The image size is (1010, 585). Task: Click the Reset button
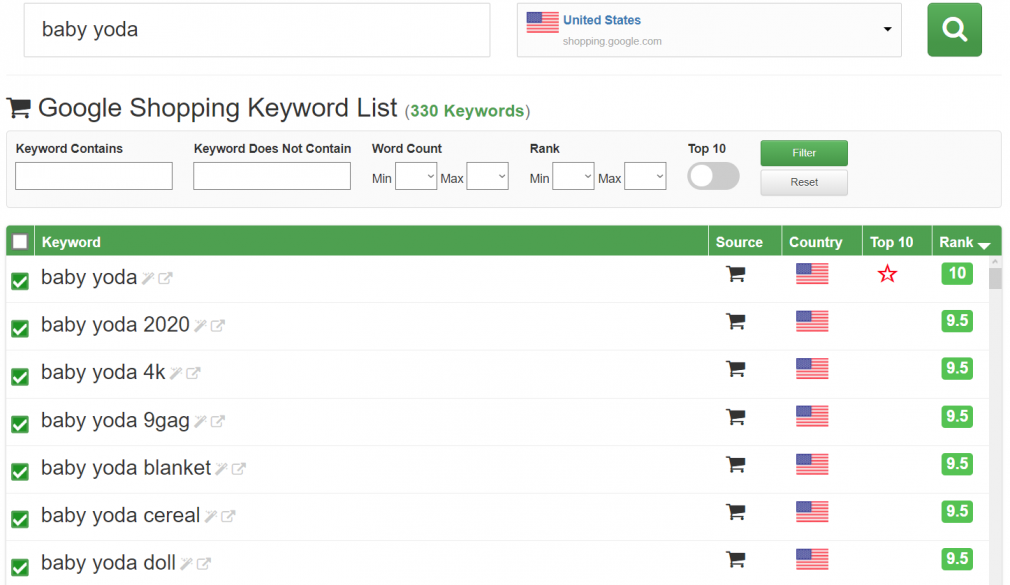click(804, 182)
